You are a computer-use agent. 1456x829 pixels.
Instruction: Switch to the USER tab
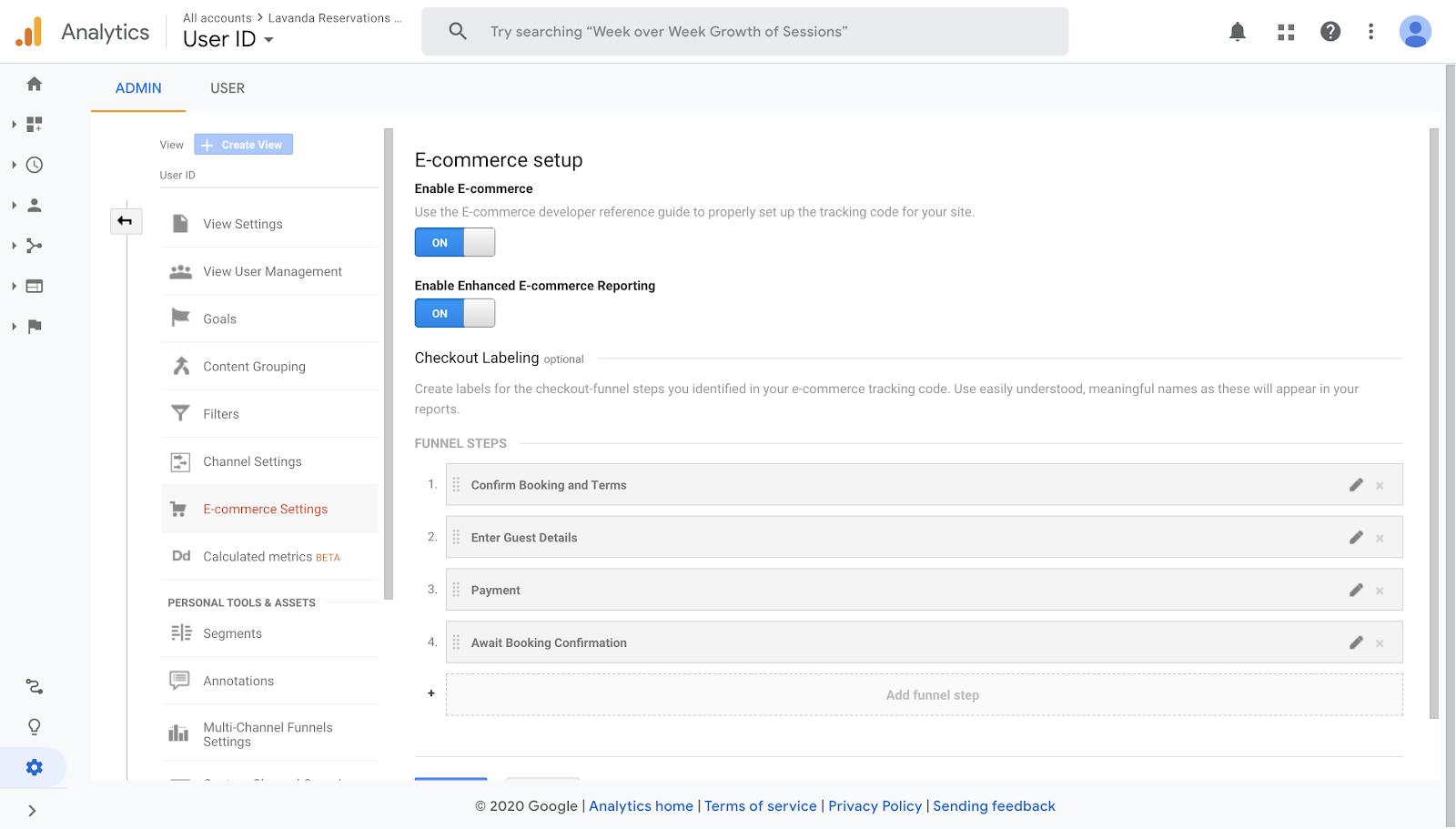[227, 88]
